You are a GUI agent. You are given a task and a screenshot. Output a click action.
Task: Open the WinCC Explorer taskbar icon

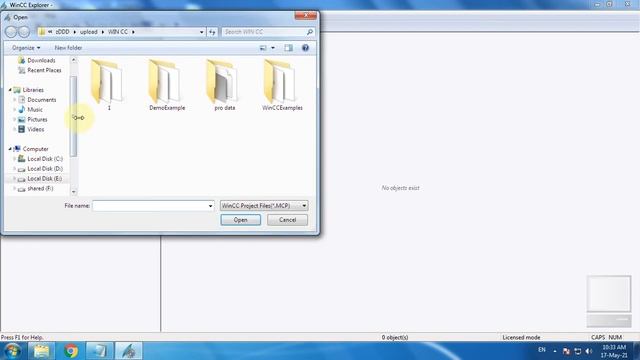pyautogui.click(x=129, y=351)
